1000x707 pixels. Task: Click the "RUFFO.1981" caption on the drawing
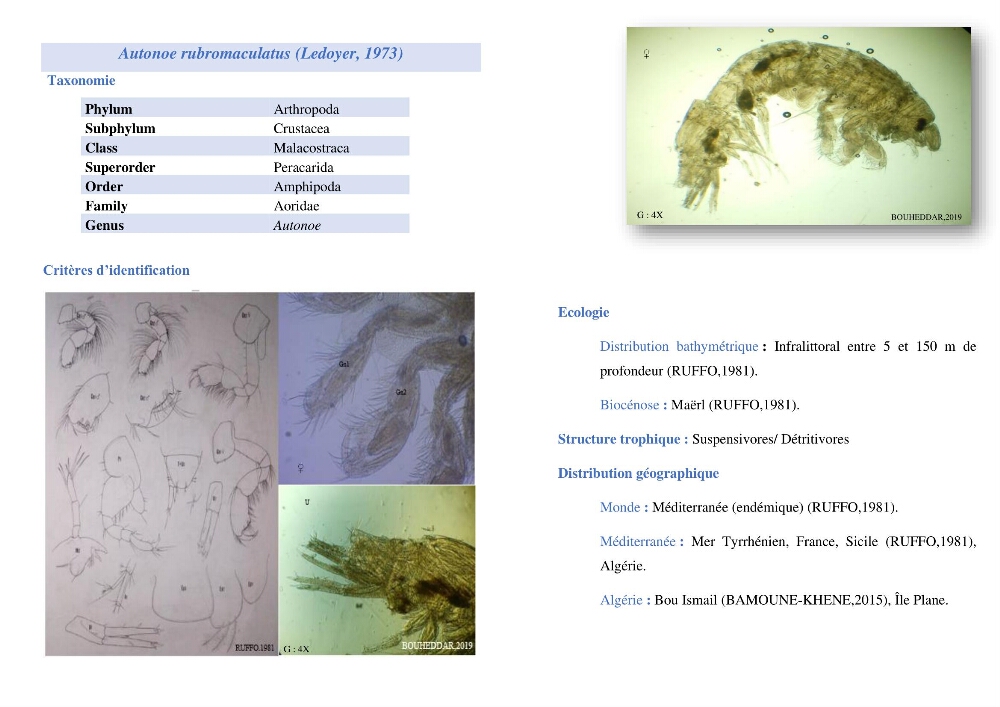(254, 648)
